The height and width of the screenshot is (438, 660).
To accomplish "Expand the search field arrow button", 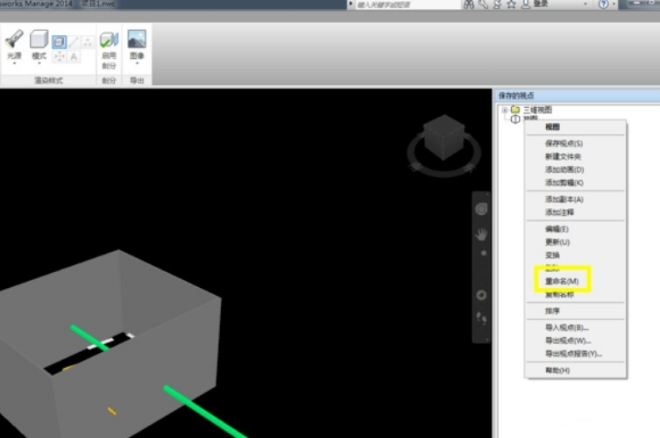I will (351, 4).
